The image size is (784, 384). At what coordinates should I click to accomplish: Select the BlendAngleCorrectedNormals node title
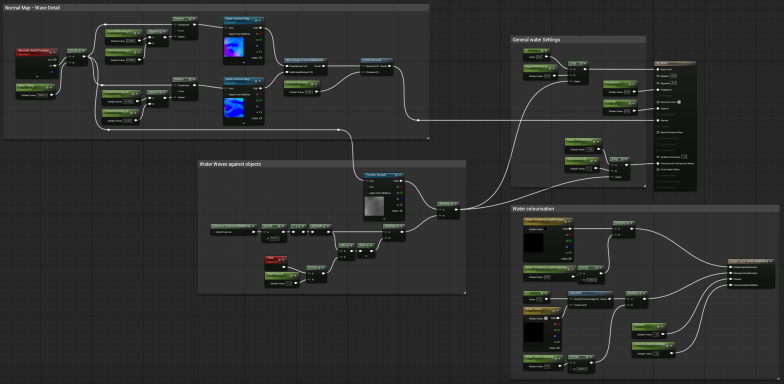[305, 60]
